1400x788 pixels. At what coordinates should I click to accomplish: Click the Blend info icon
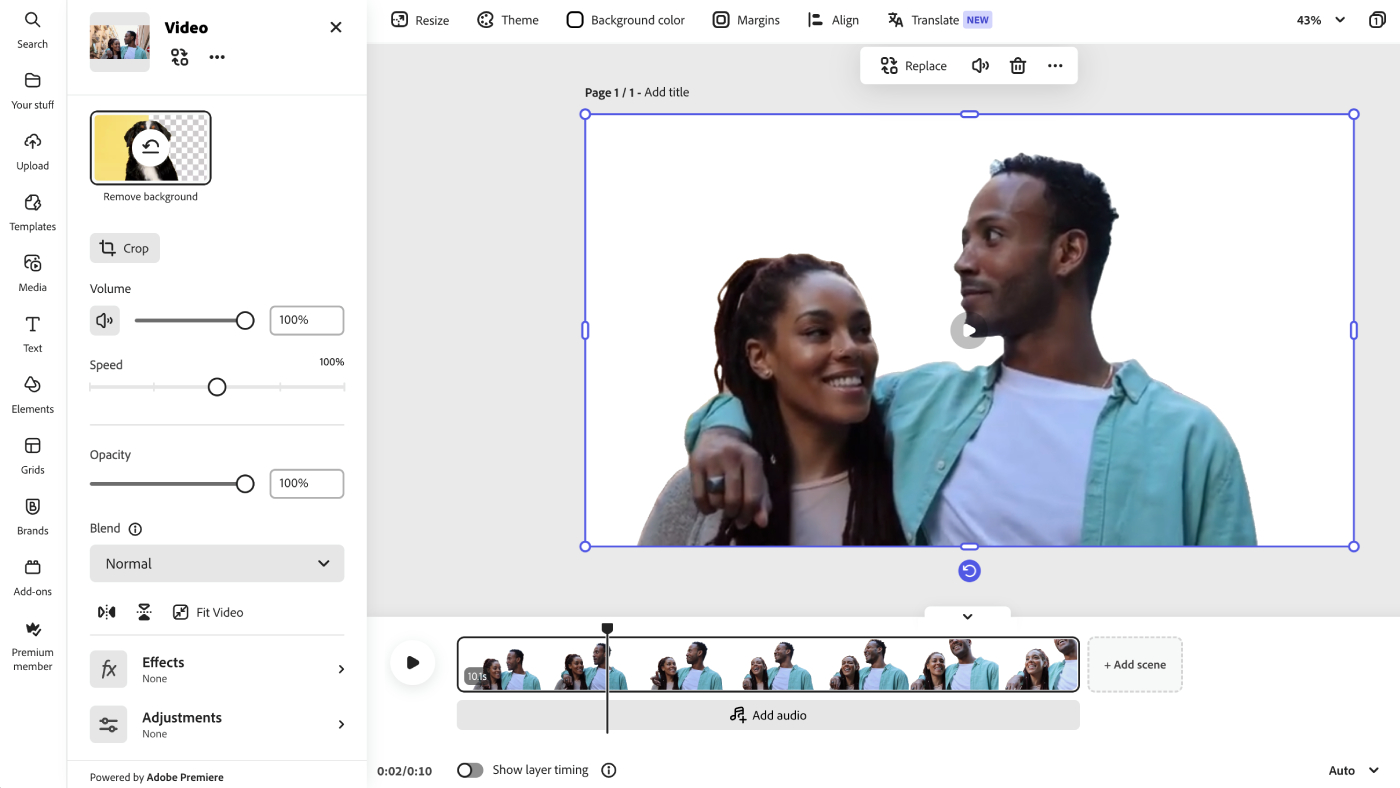click(x=136, y=529)
